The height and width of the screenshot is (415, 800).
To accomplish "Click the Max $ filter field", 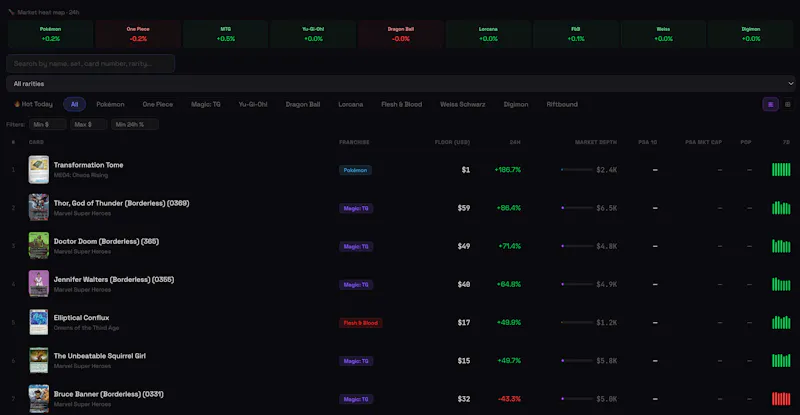I will [x=89, y=124].
